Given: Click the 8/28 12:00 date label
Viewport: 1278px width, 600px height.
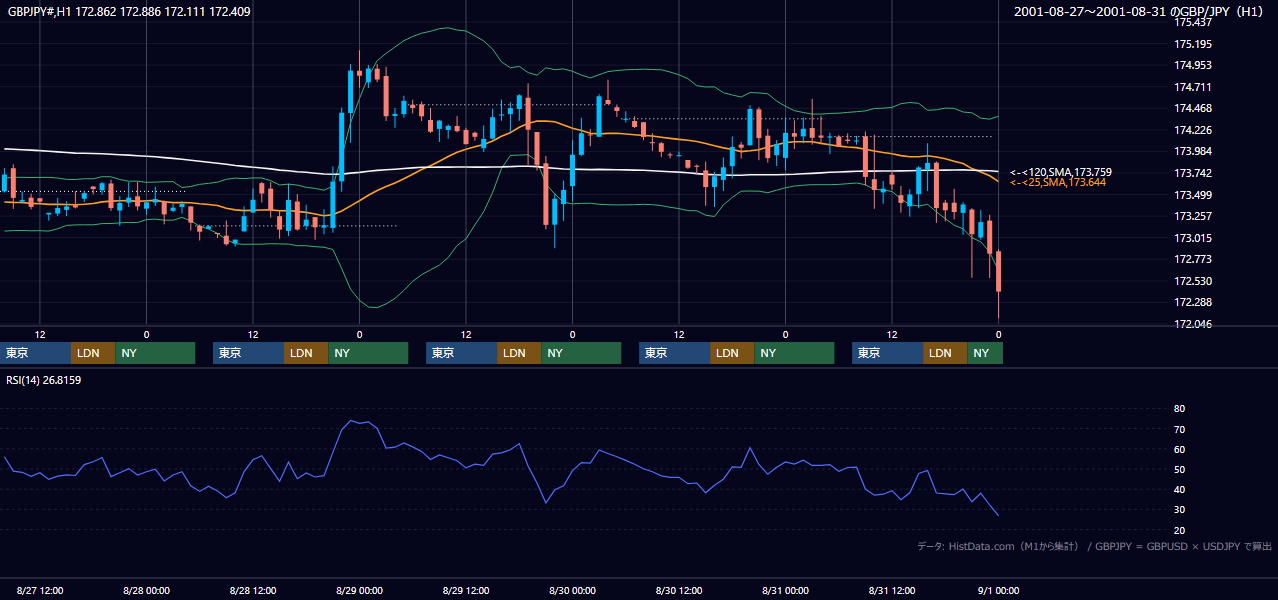Looking at the screenshot, I should pos(253,590).
